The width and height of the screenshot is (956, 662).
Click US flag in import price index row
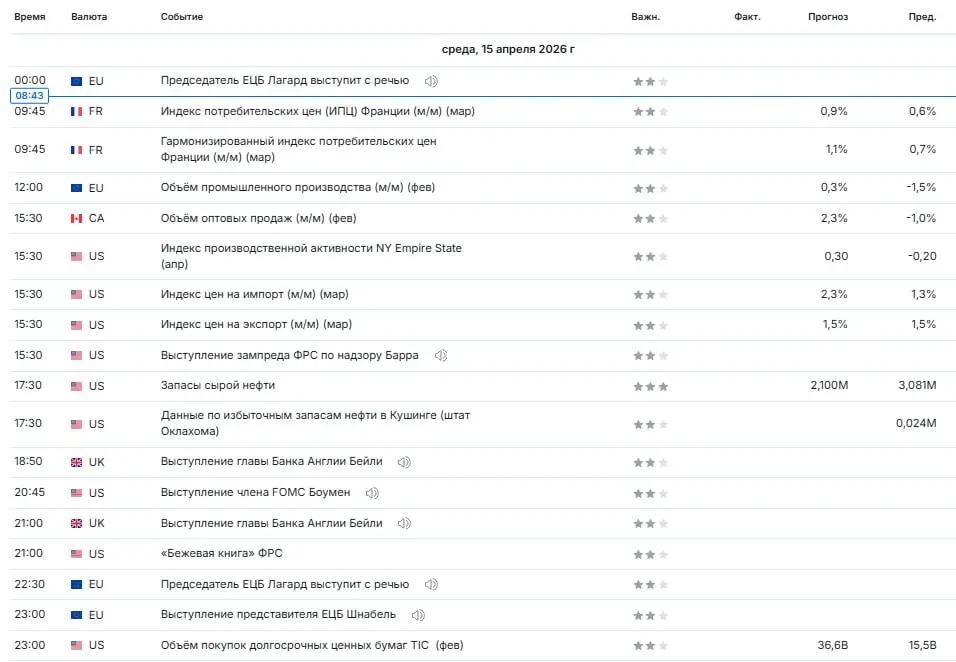[76, 294]
